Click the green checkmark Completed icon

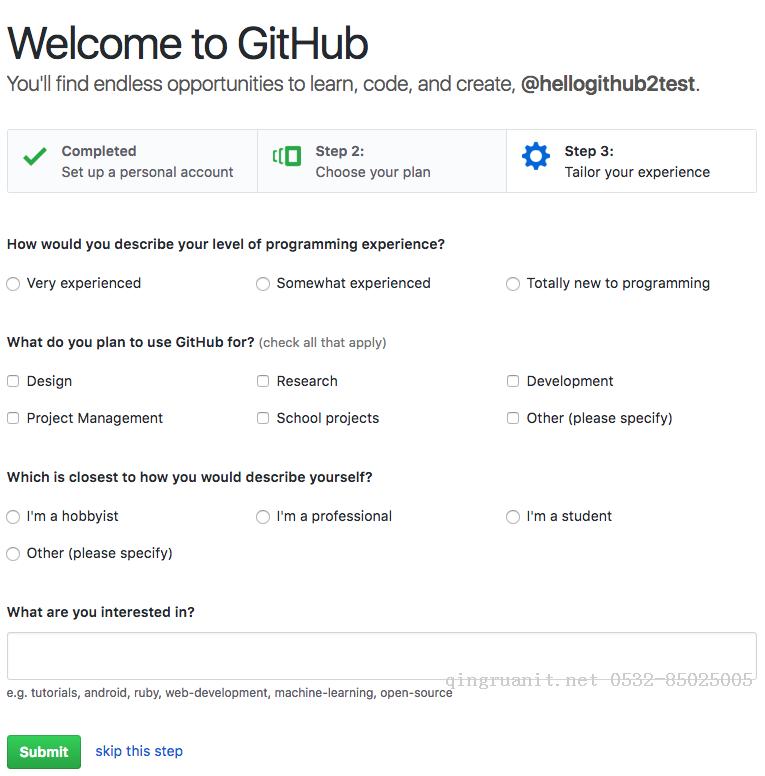(x=35, y=157)
